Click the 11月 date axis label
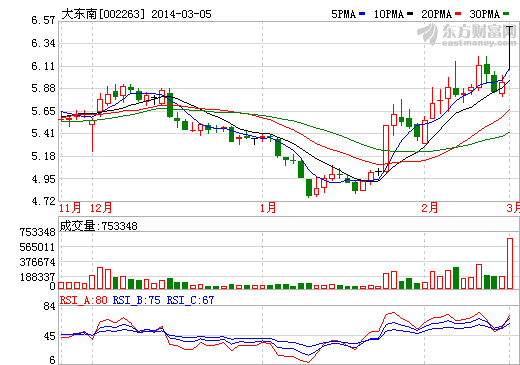The height and width of the screenshot is (365, 520). (70, 208)
